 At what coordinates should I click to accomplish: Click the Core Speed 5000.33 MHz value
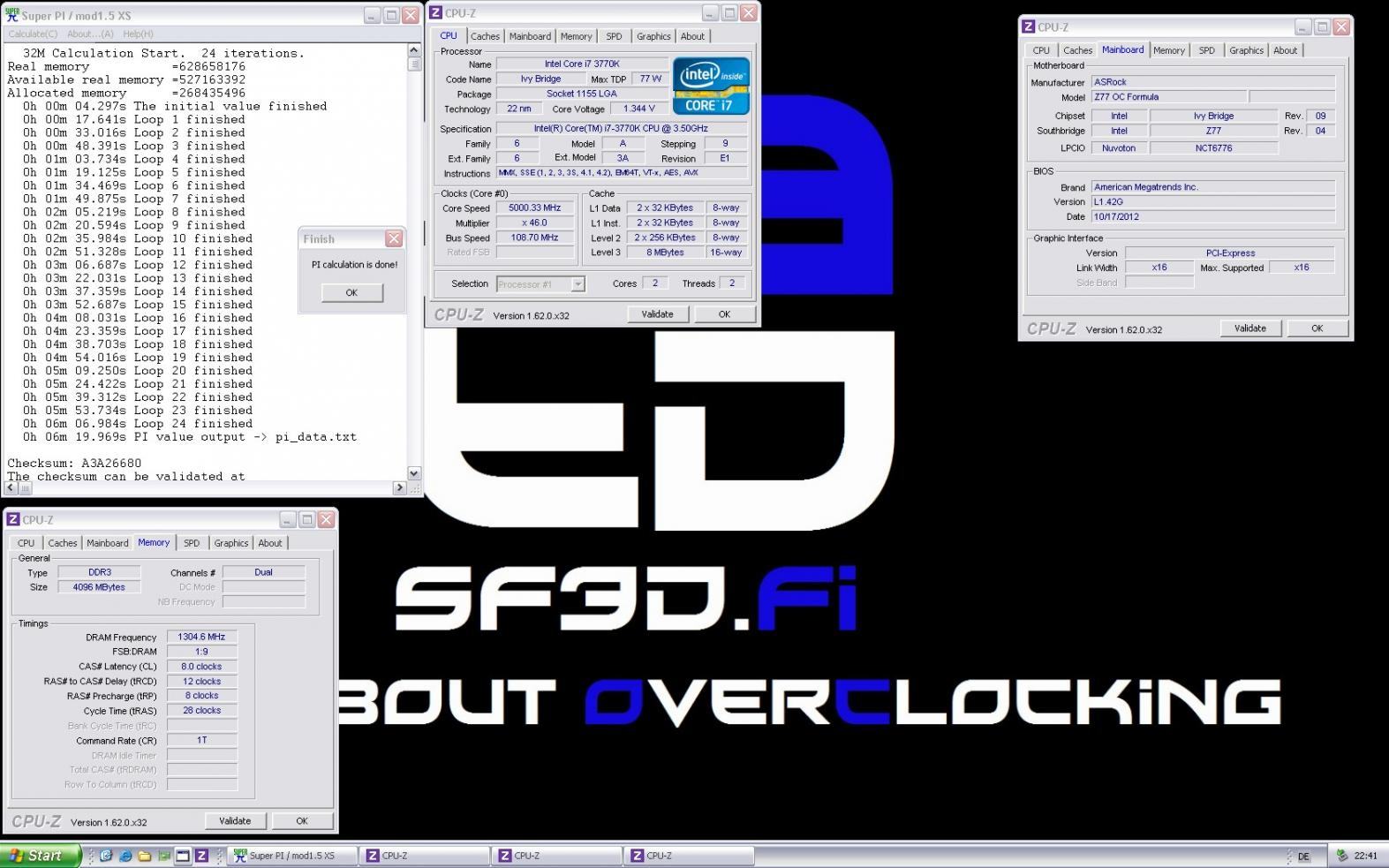click(536, 208)
